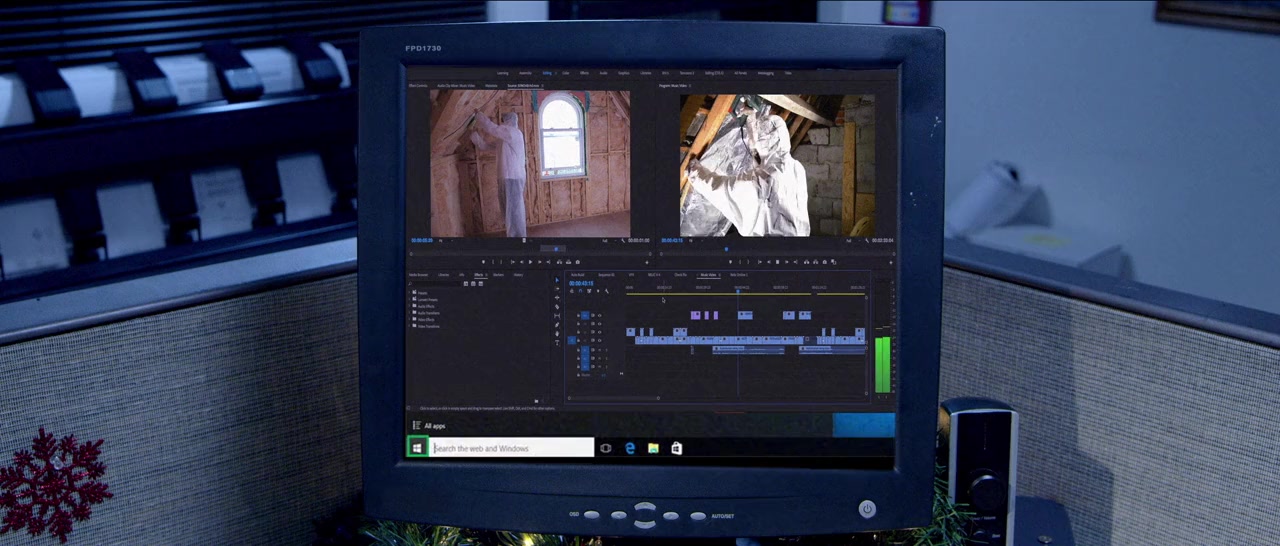Expand the Audio Transitions folder
The image size is (1280, 546).
pos(428,313)
